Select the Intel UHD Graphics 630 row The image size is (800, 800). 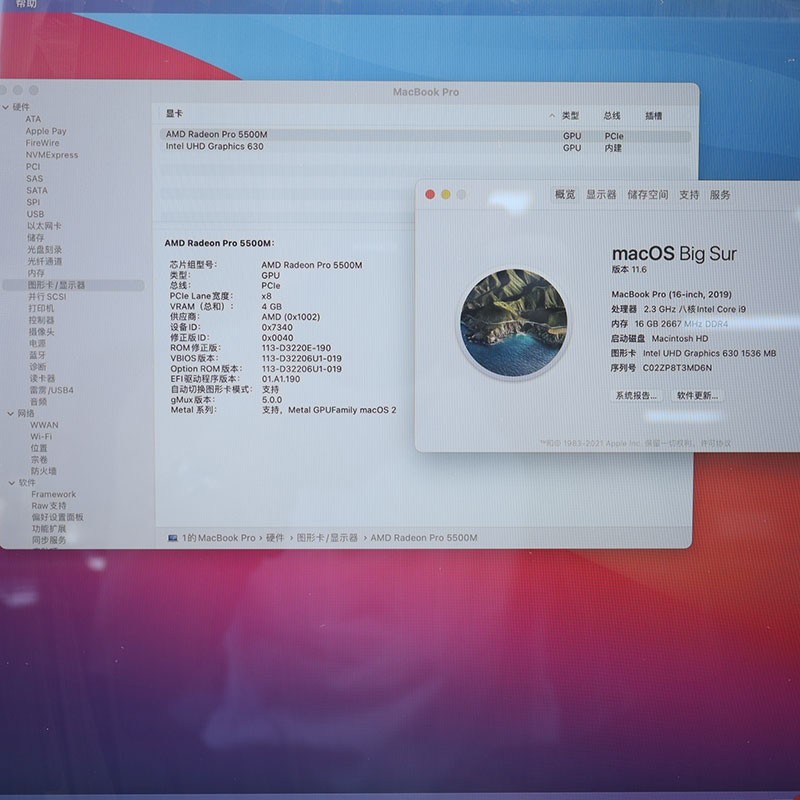coord(215,147)
